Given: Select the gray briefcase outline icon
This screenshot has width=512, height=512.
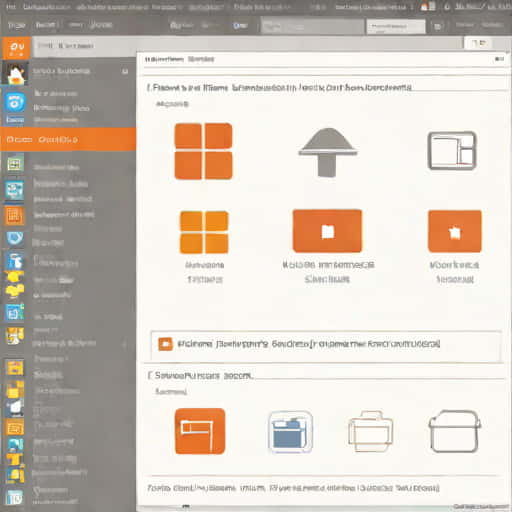Looking at the screenshot, I should 455,431.
